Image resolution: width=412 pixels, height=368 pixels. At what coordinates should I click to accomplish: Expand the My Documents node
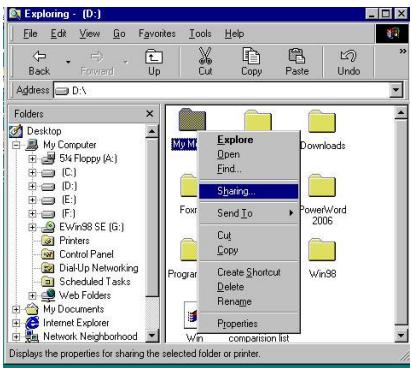[x=16, y=309]
